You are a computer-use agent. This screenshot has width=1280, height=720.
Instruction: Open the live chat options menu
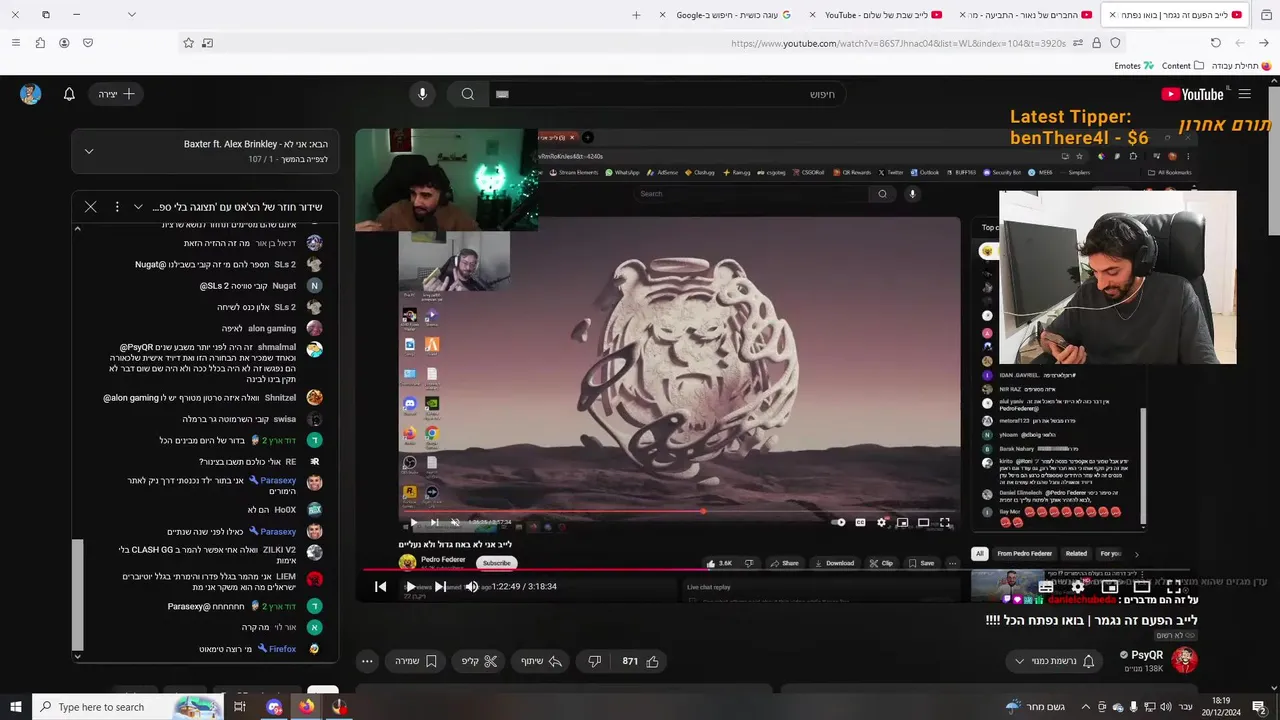[x=116, y=207]
